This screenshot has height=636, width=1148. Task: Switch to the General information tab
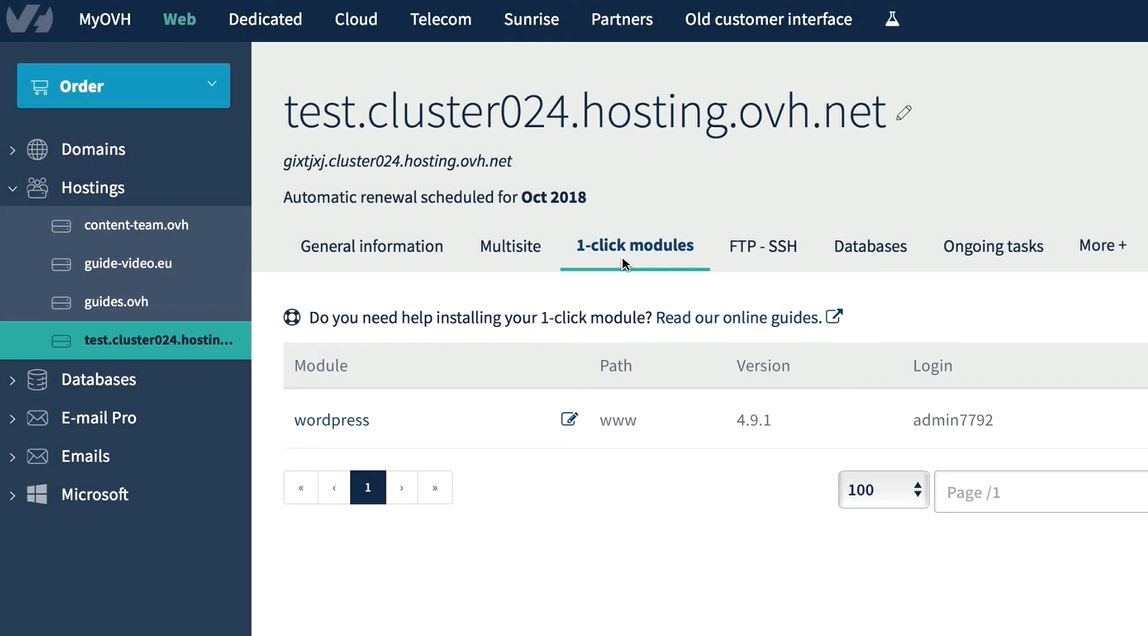pos(372,246)
